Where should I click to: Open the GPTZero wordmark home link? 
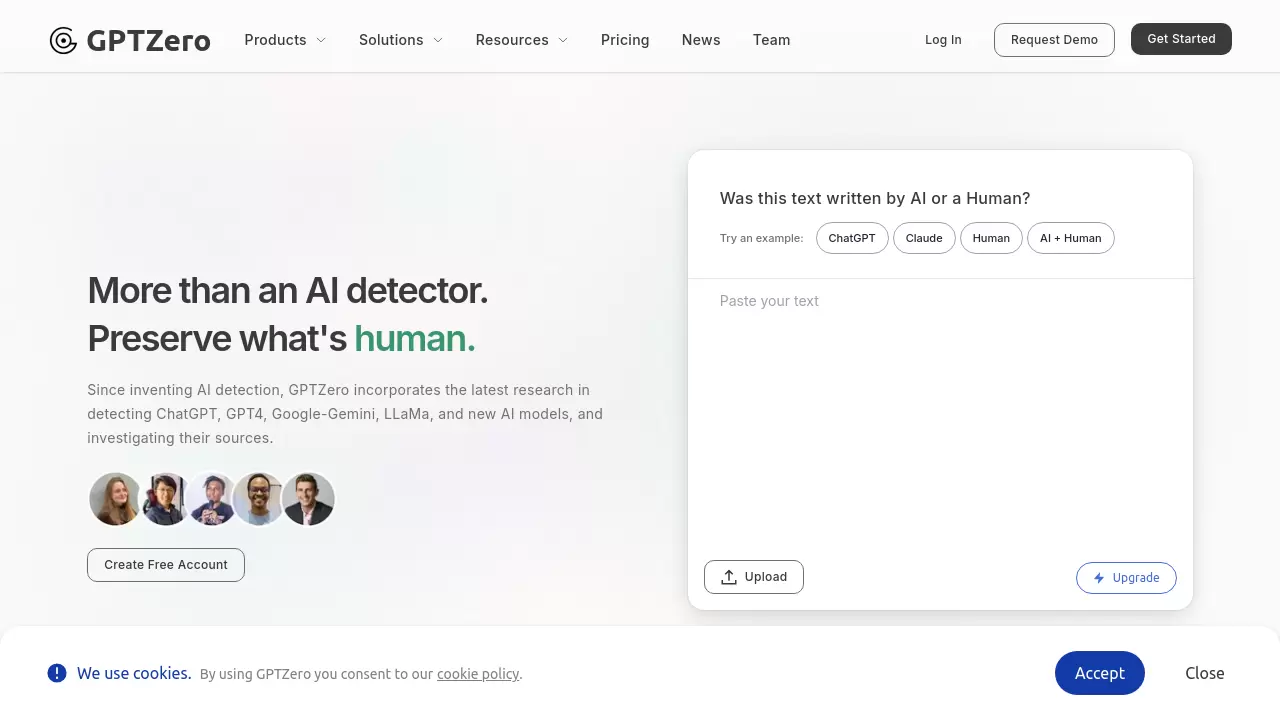148,40
